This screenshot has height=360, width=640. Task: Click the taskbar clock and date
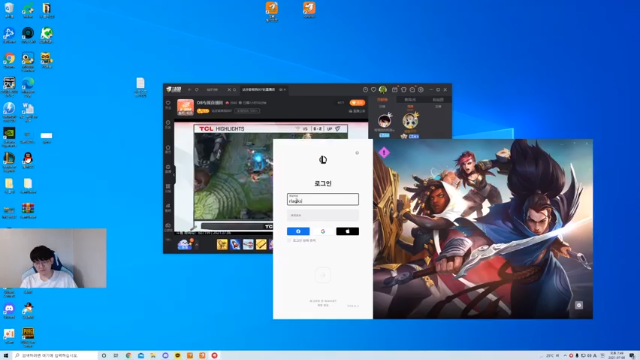point(617,356)
